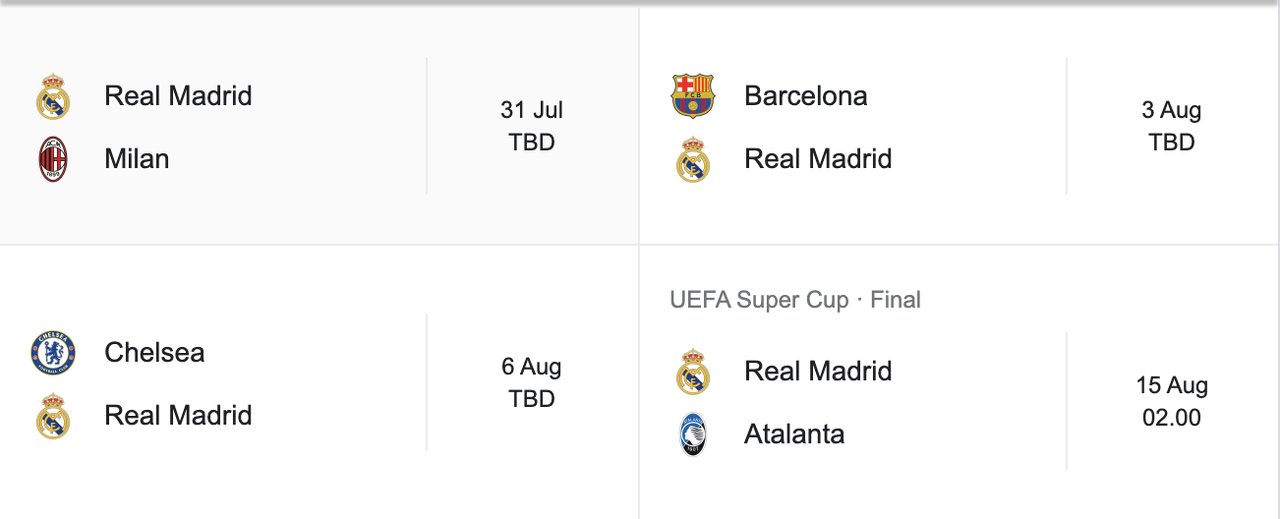Click the UEFA Super Cup · Final label
The image size is (1280, 519).
click(x=796, y=300)
